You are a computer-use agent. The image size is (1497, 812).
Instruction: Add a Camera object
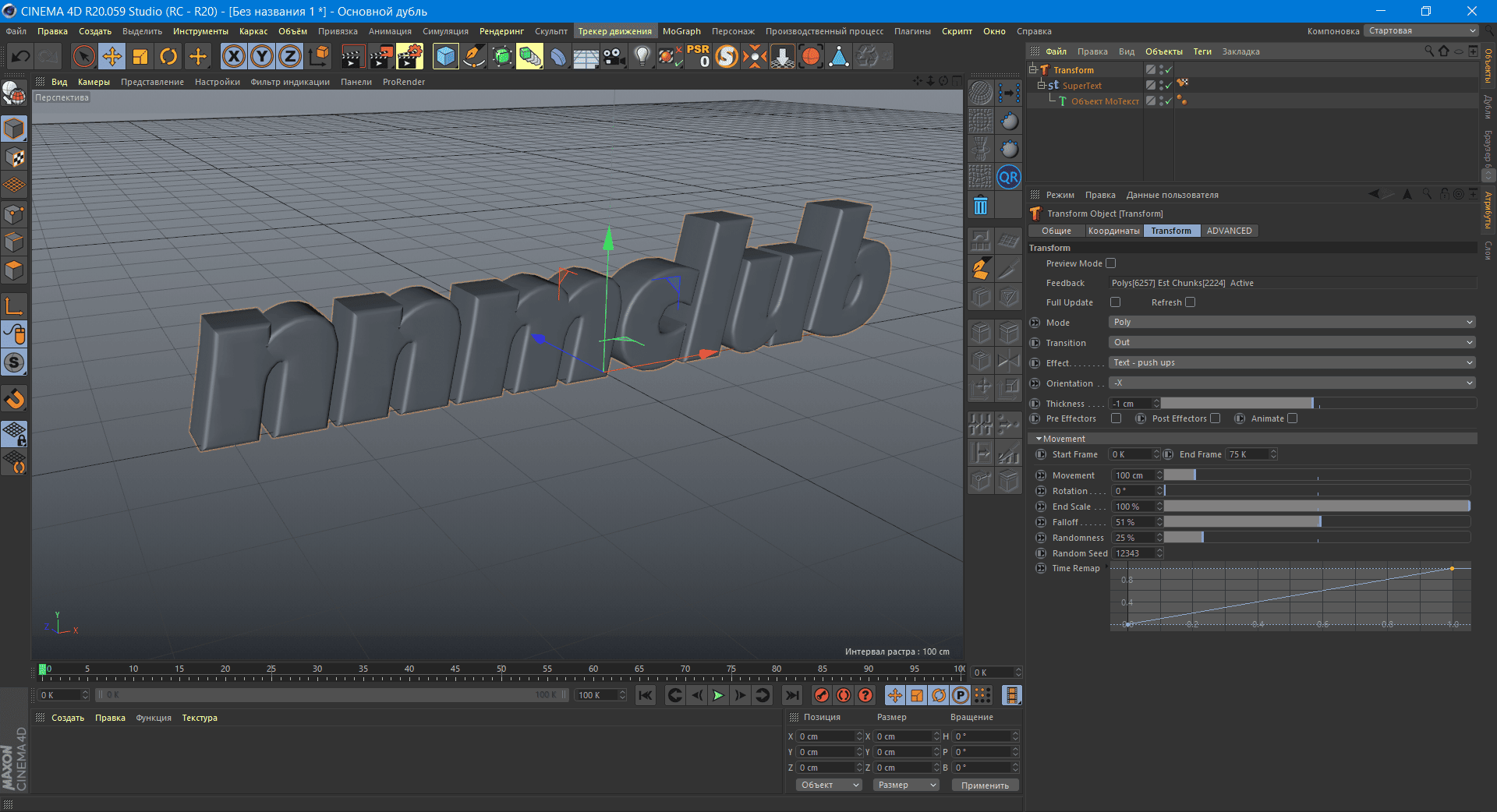pyautogui.click(x=614, y=56)
